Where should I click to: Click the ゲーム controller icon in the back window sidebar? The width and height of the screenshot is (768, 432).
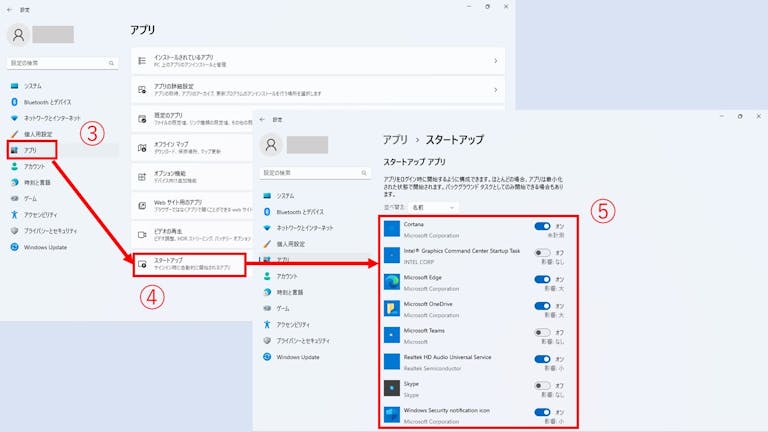[15, 198]
